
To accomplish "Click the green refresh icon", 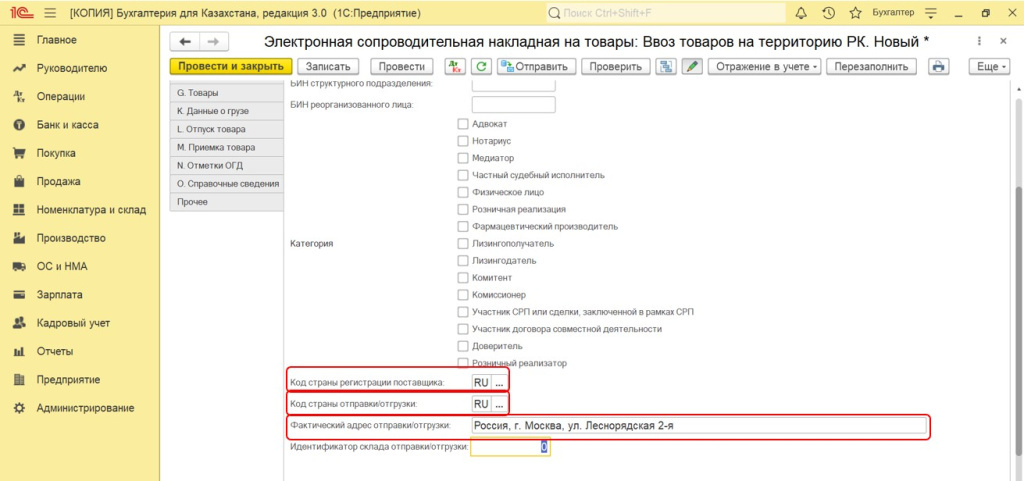I will 481,66.
